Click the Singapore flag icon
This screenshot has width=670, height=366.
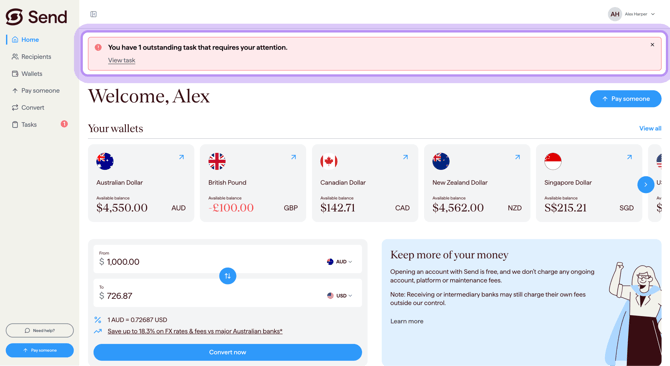553,161
